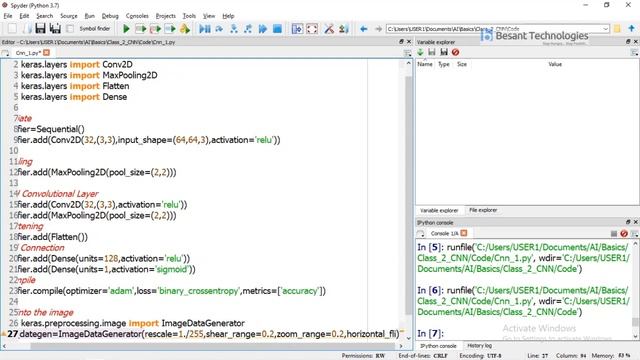Toggle Maximize current pane icon
The image size is (640, 360).
297,29
